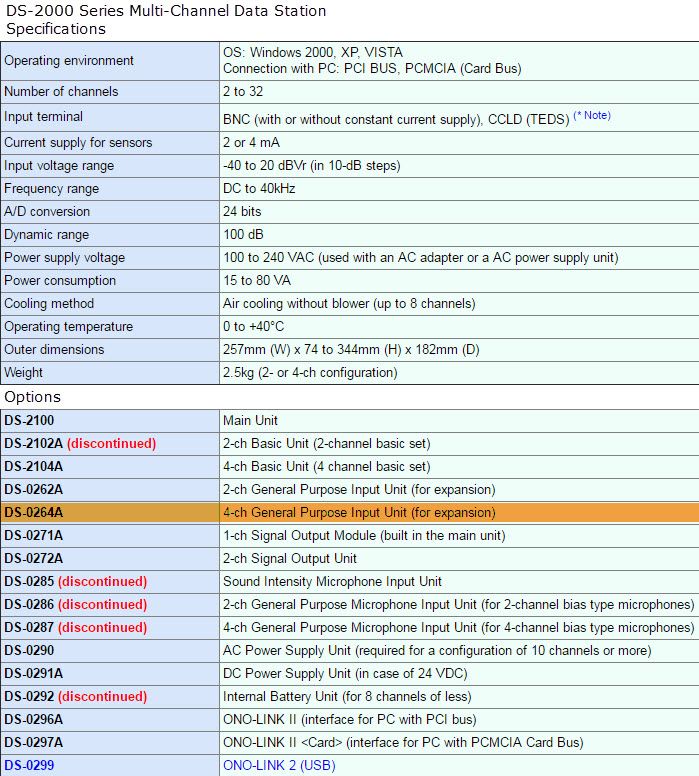This screenshot has height=776, width=699.
Task: Click the '24 bits' value
Action: (242, 211)
